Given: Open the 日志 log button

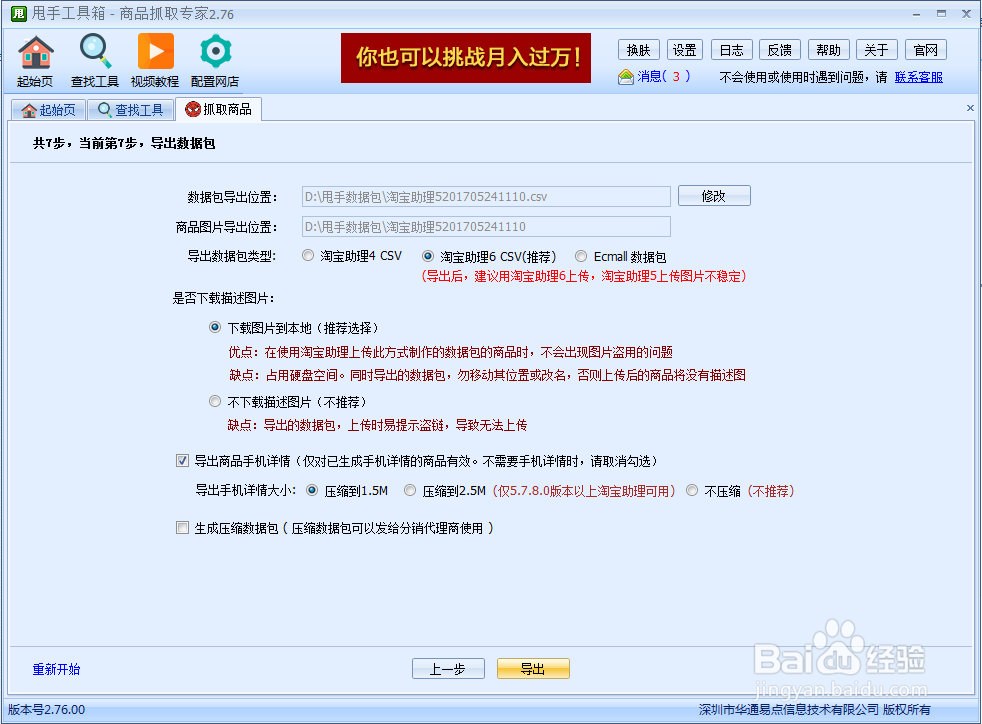Looking at the screenshot, I should click(731, 50).
